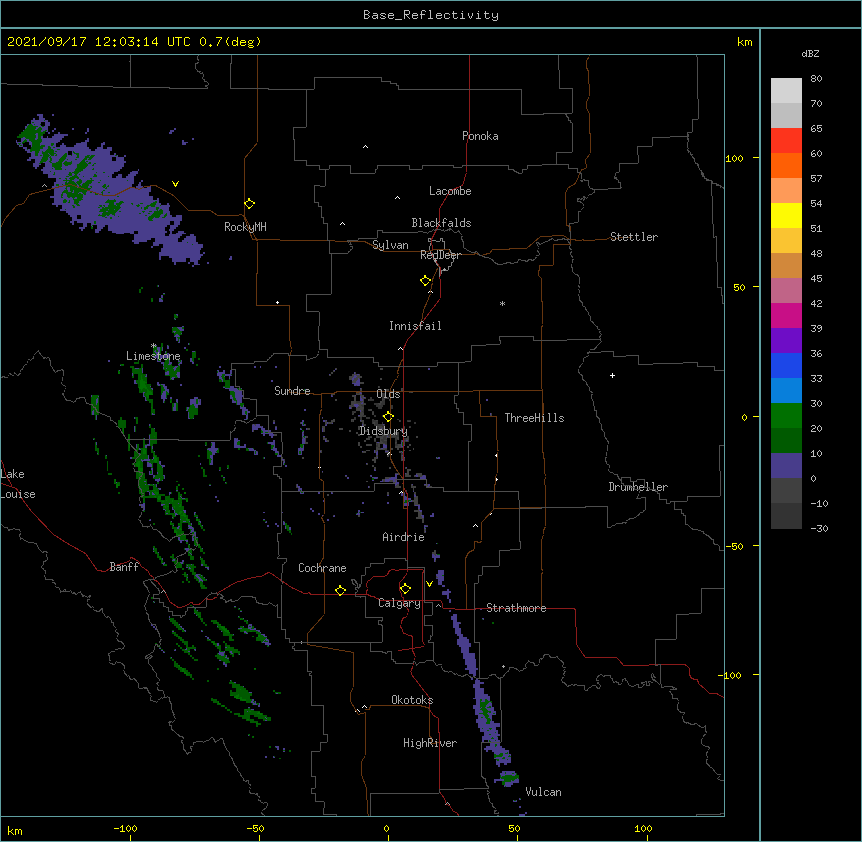This screenshot has width=862, height=842.
Task: Click the yellow V marker northwest of RockyMH
Action: (175, 184)
